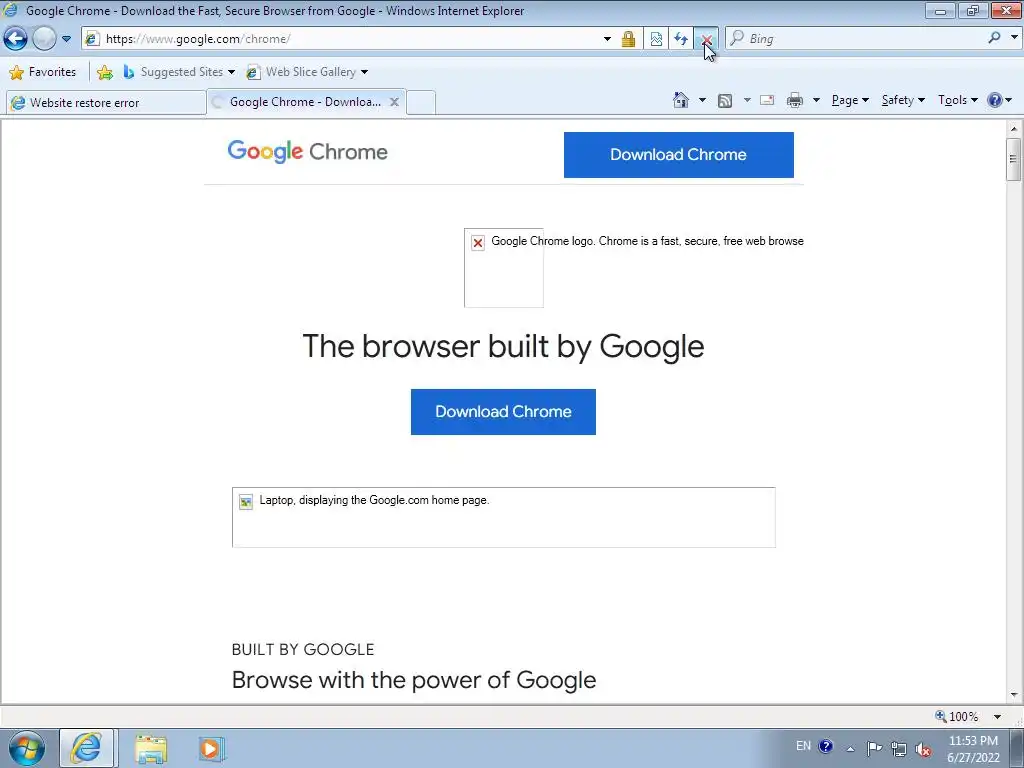Click the Compatibility View icon
This screenshot has width=1024, height=768.
click(656, 39)
